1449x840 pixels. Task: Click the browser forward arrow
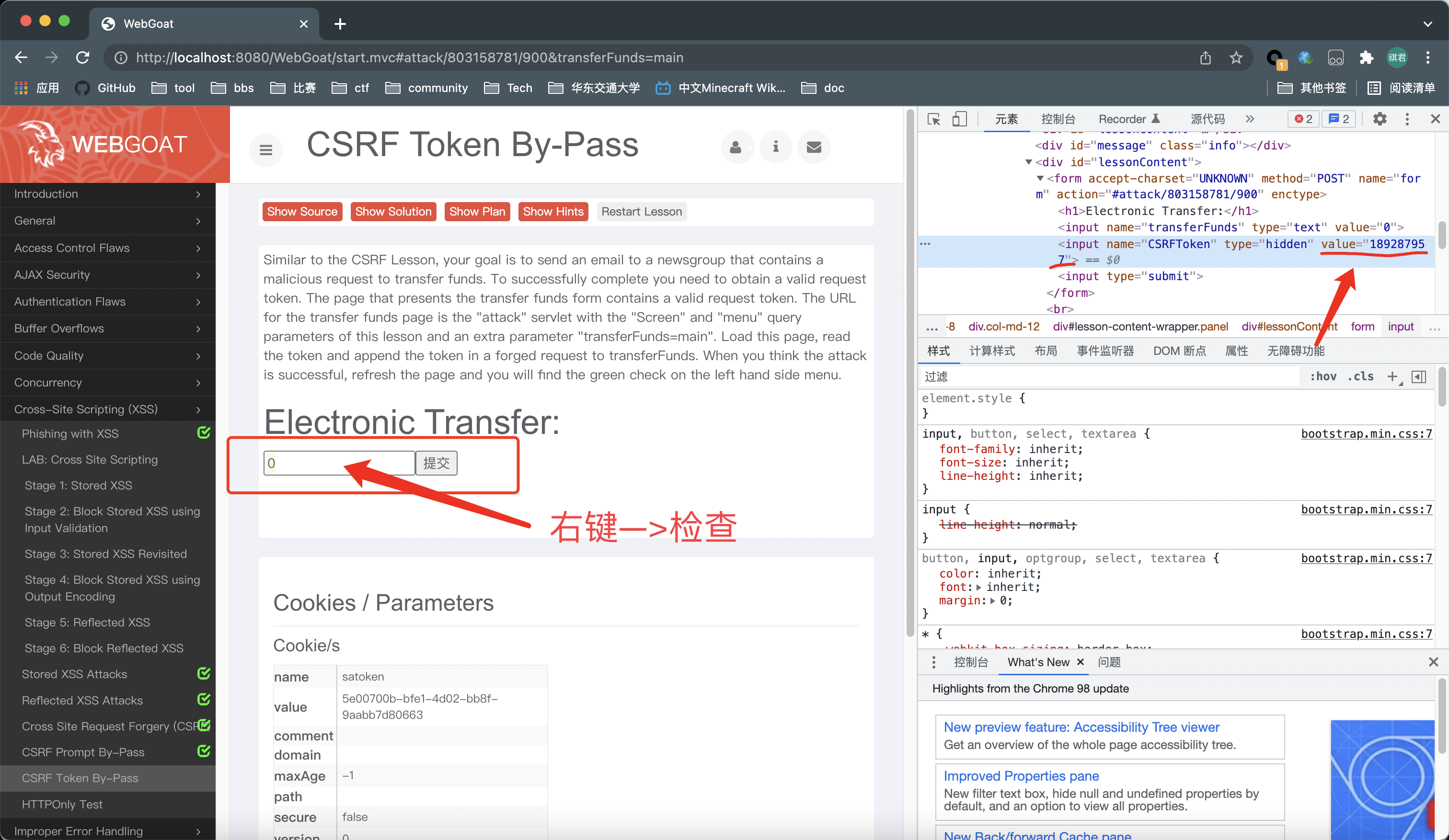[x=52, y=57]
